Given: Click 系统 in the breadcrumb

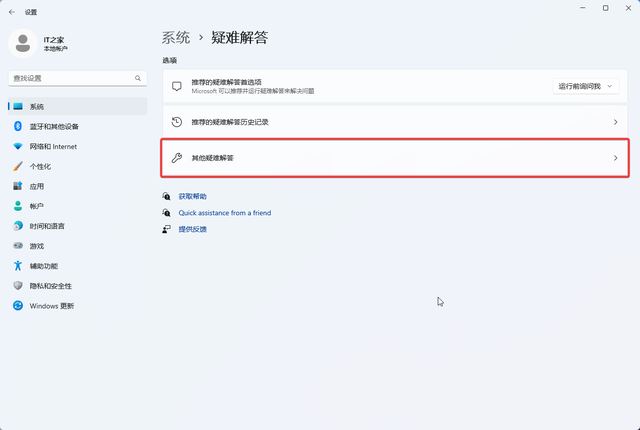Looking at the screenshot, I should pos(176,38).
